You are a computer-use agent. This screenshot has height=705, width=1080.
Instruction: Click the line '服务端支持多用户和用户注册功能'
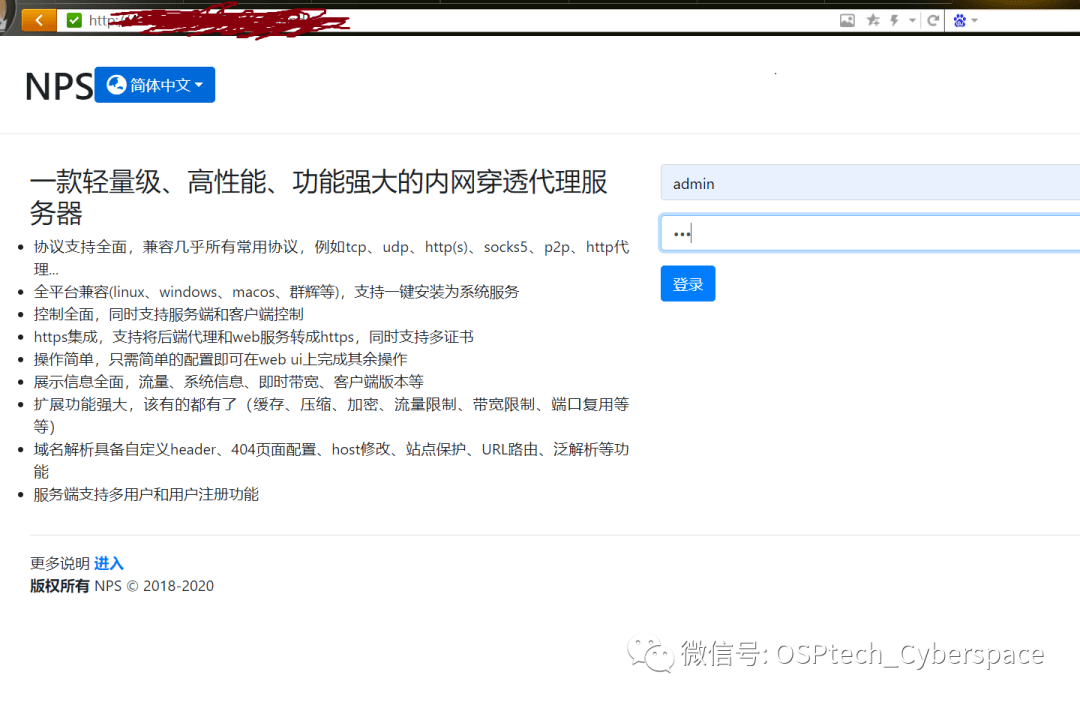tap(146, 494)
